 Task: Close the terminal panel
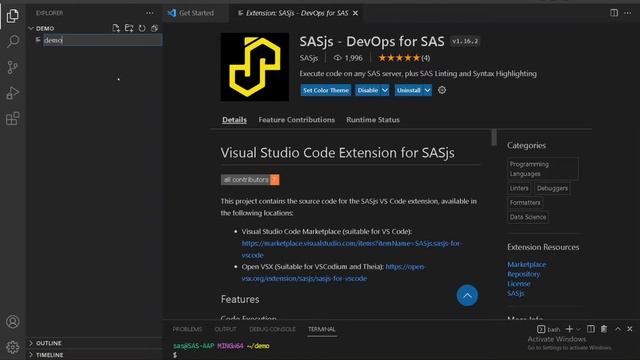pyautogui.click(x=630, y=329)
